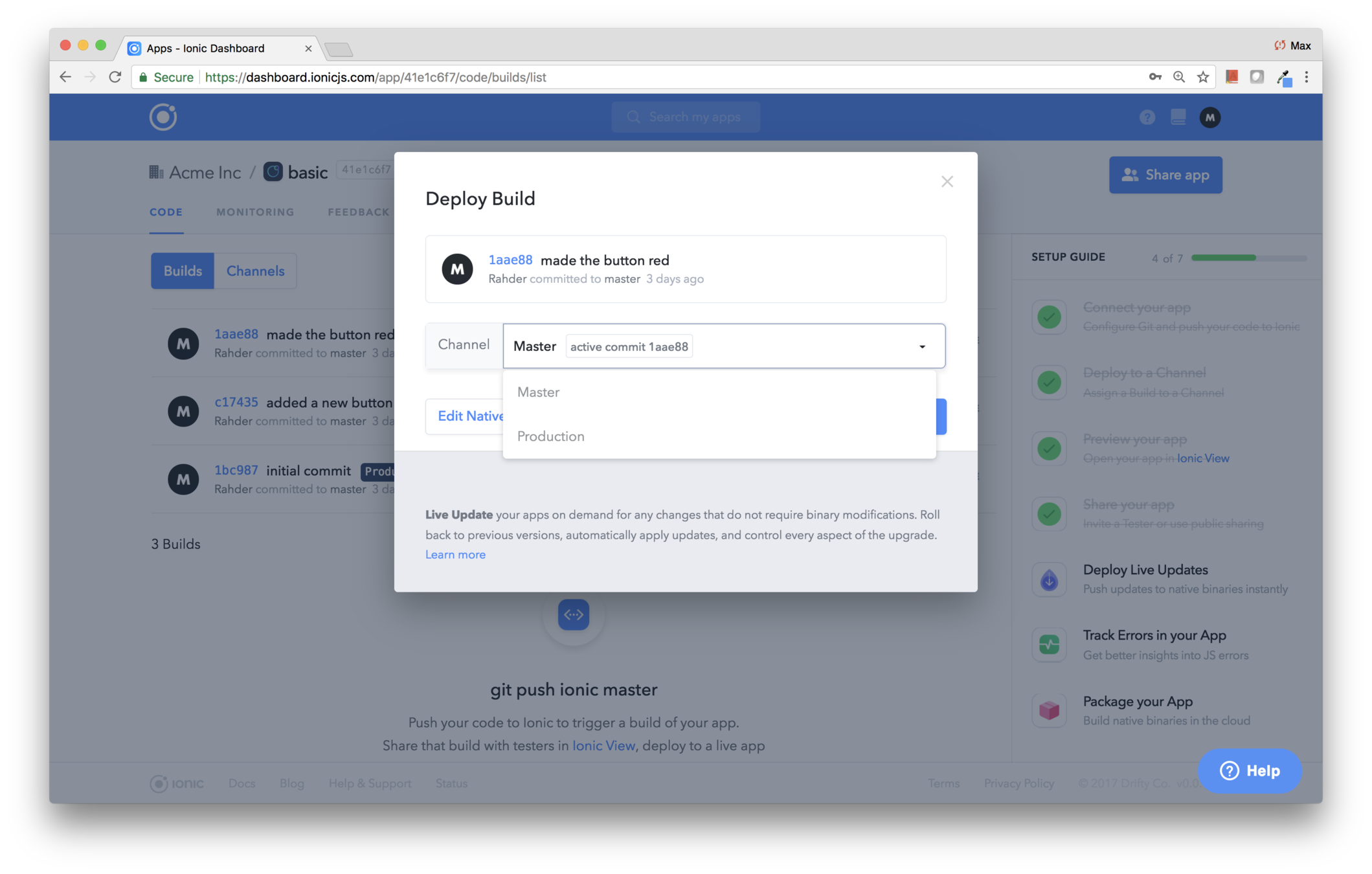Screen dimensions: 1372x874
Task: Select Production from channel dropdown list
Action: pyautogui.click(x=551, y=436)
